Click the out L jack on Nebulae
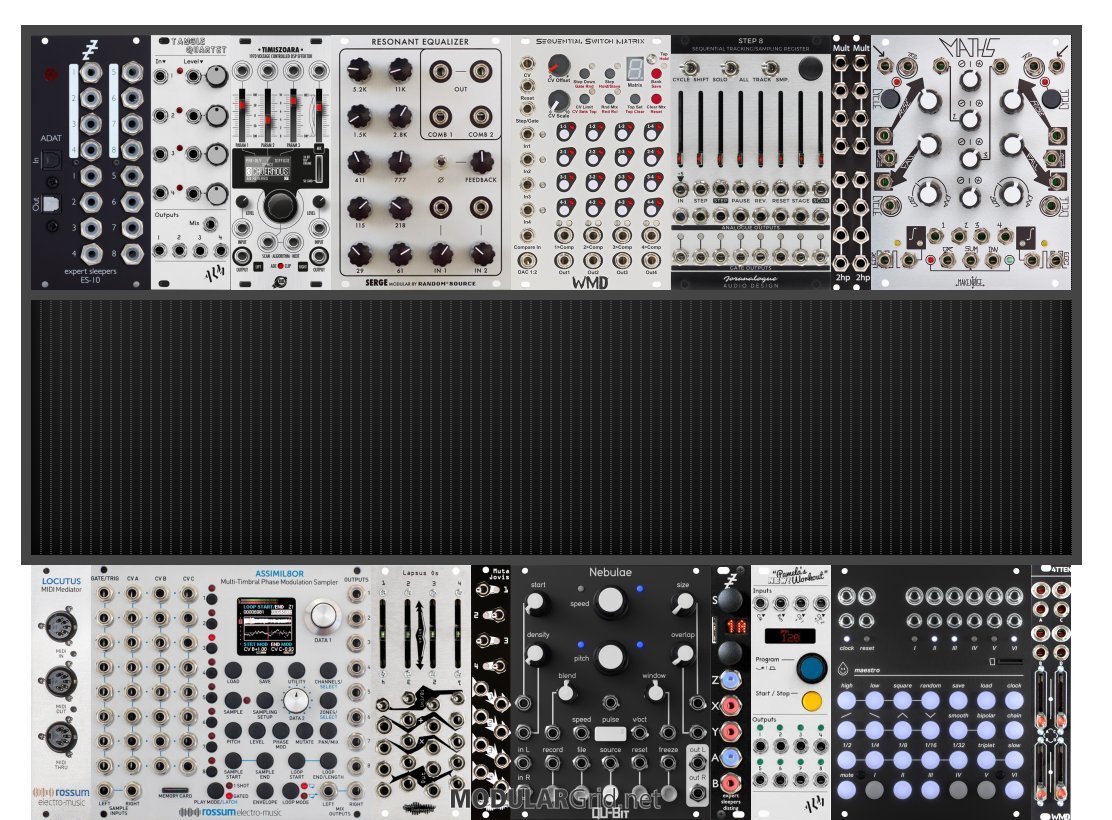 (698, 763)
